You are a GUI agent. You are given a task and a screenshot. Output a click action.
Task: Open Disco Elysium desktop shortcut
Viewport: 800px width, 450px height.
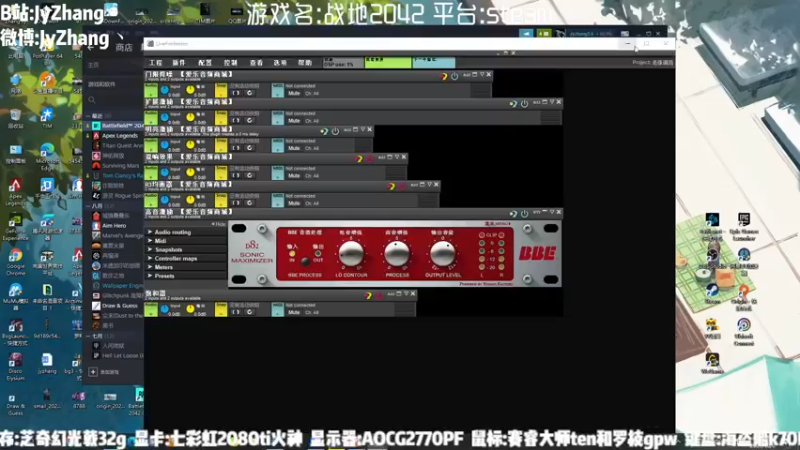(15, 366)
